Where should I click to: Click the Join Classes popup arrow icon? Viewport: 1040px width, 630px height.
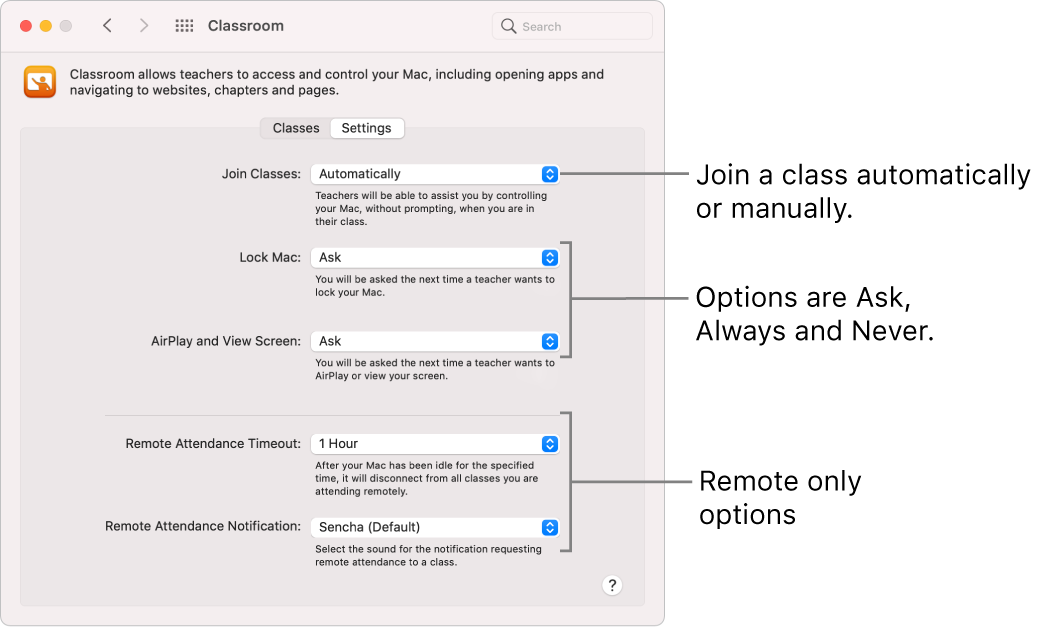point(549,173)
